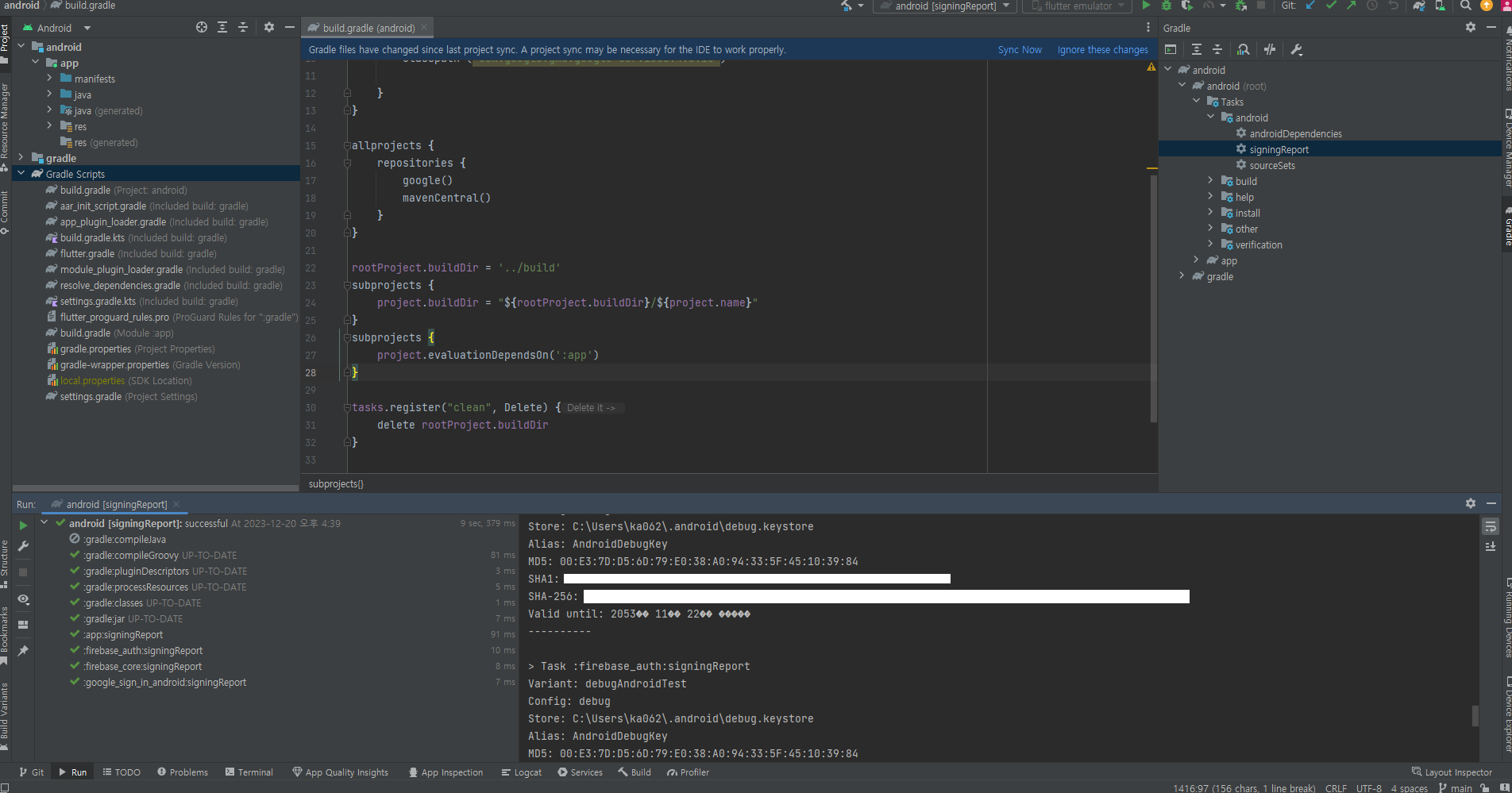Screen dimensions: 1512x793
Task: Open the android [signingReport] run configuration dropdown
Action: point(945,6)
